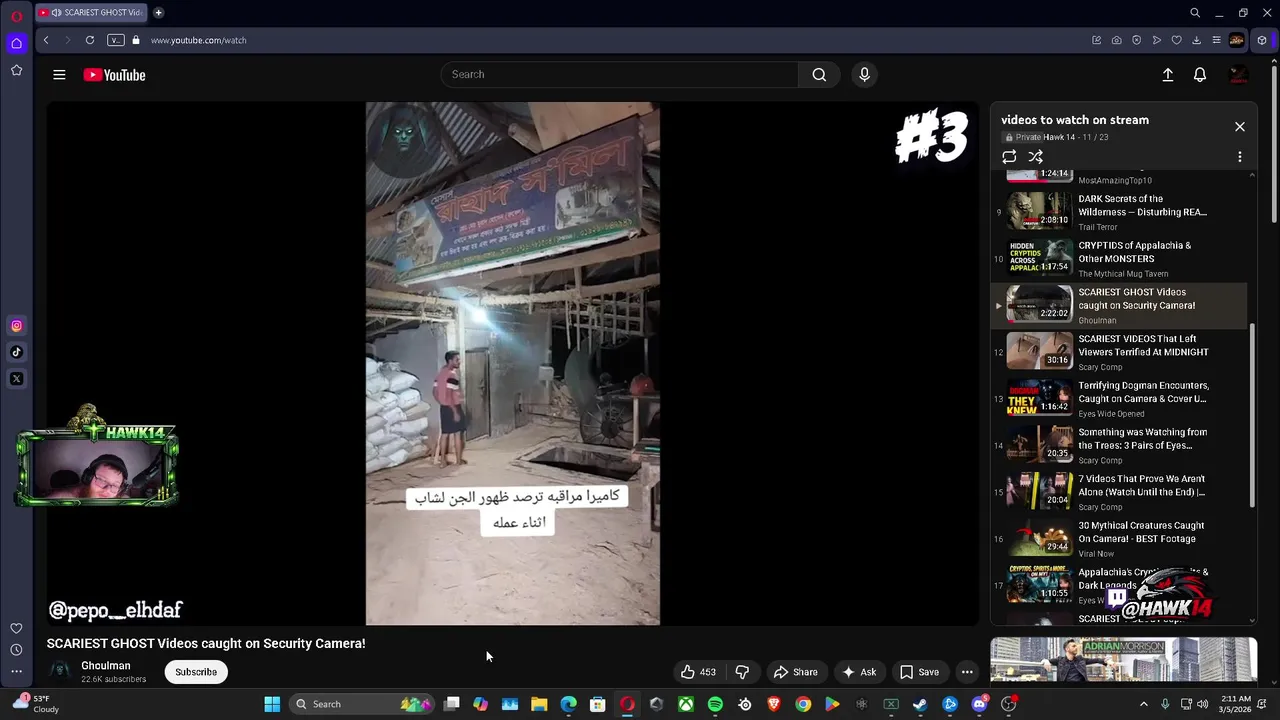
Task: Open the YouTube guide hamburger menu
Action: tap(59, 75)
